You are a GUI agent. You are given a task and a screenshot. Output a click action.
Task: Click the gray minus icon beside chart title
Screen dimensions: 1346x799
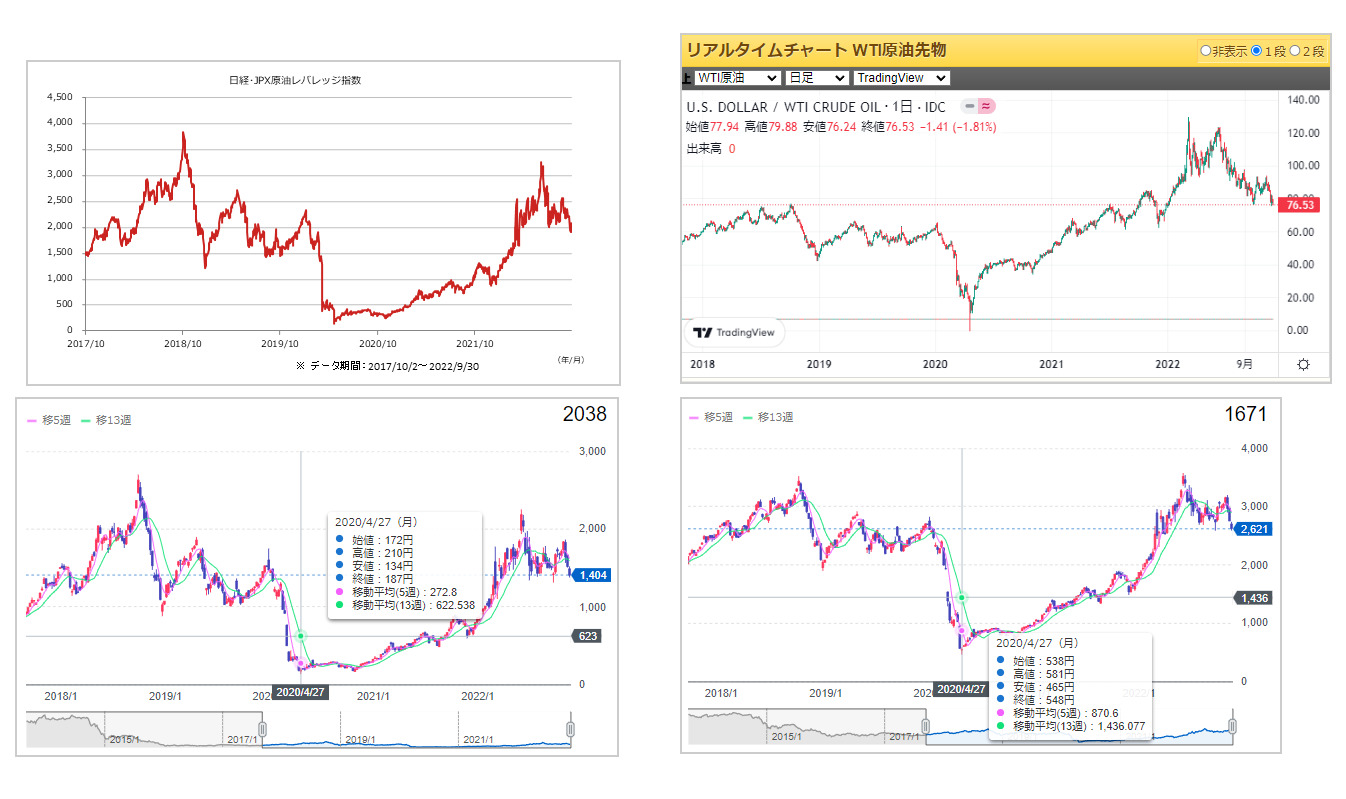pos(967,106)
